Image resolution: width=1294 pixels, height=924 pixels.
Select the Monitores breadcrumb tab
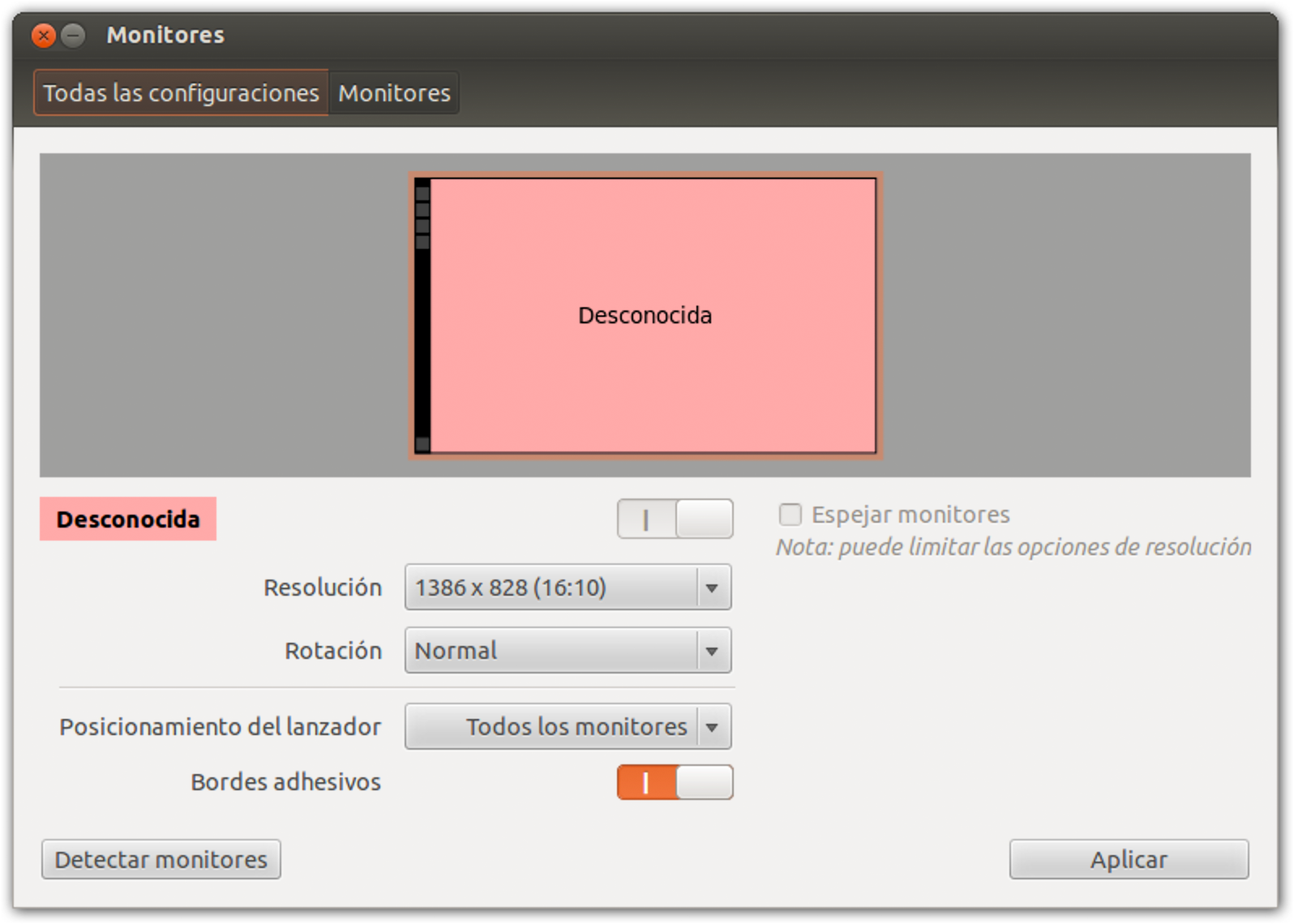(x=394, y=93)
